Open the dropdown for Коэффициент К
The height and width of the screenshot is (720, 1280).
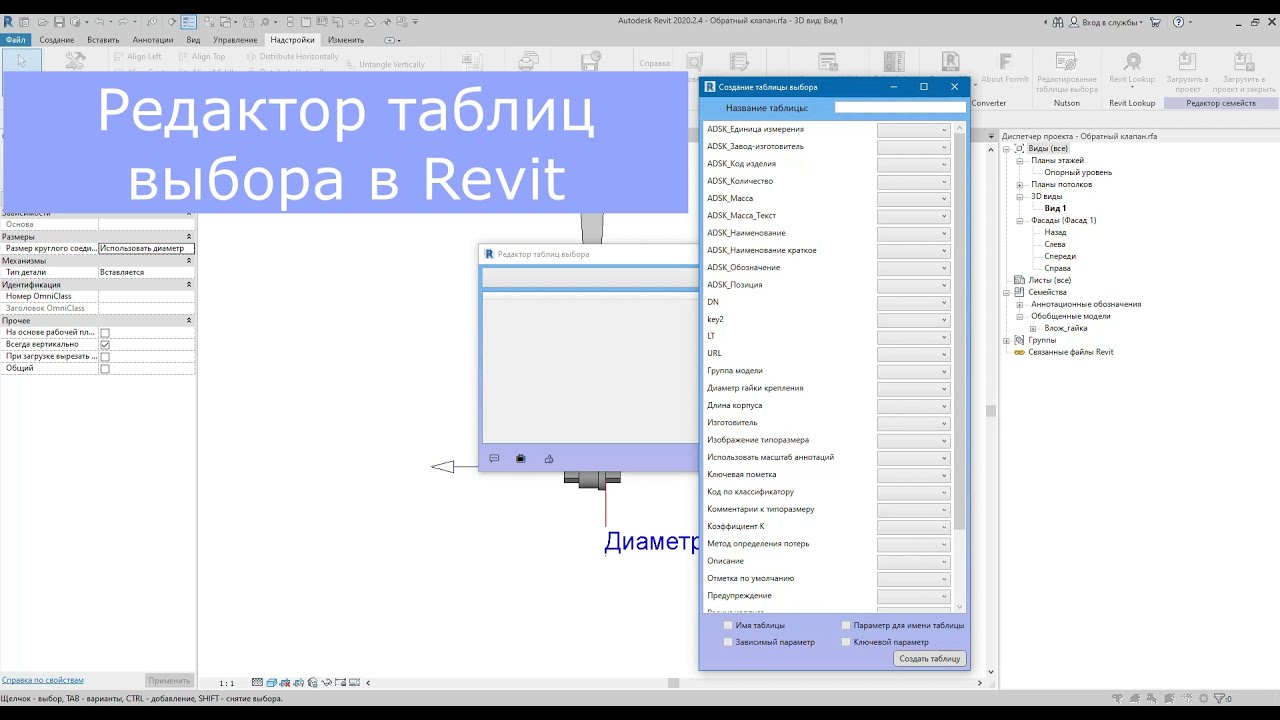[x=913, y=527]
